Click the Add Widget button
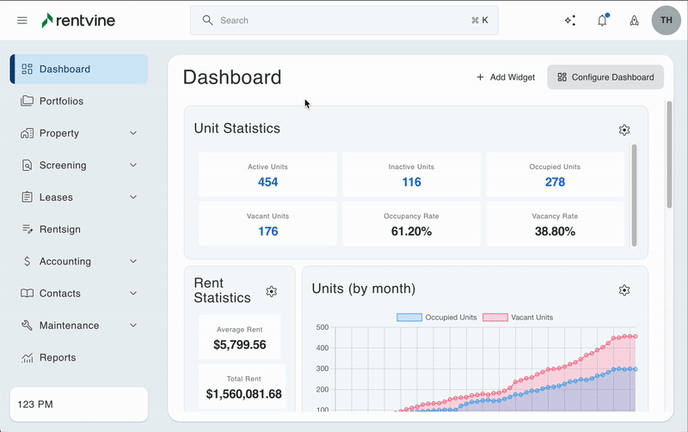The image size is (688, 432). point(505,77)
